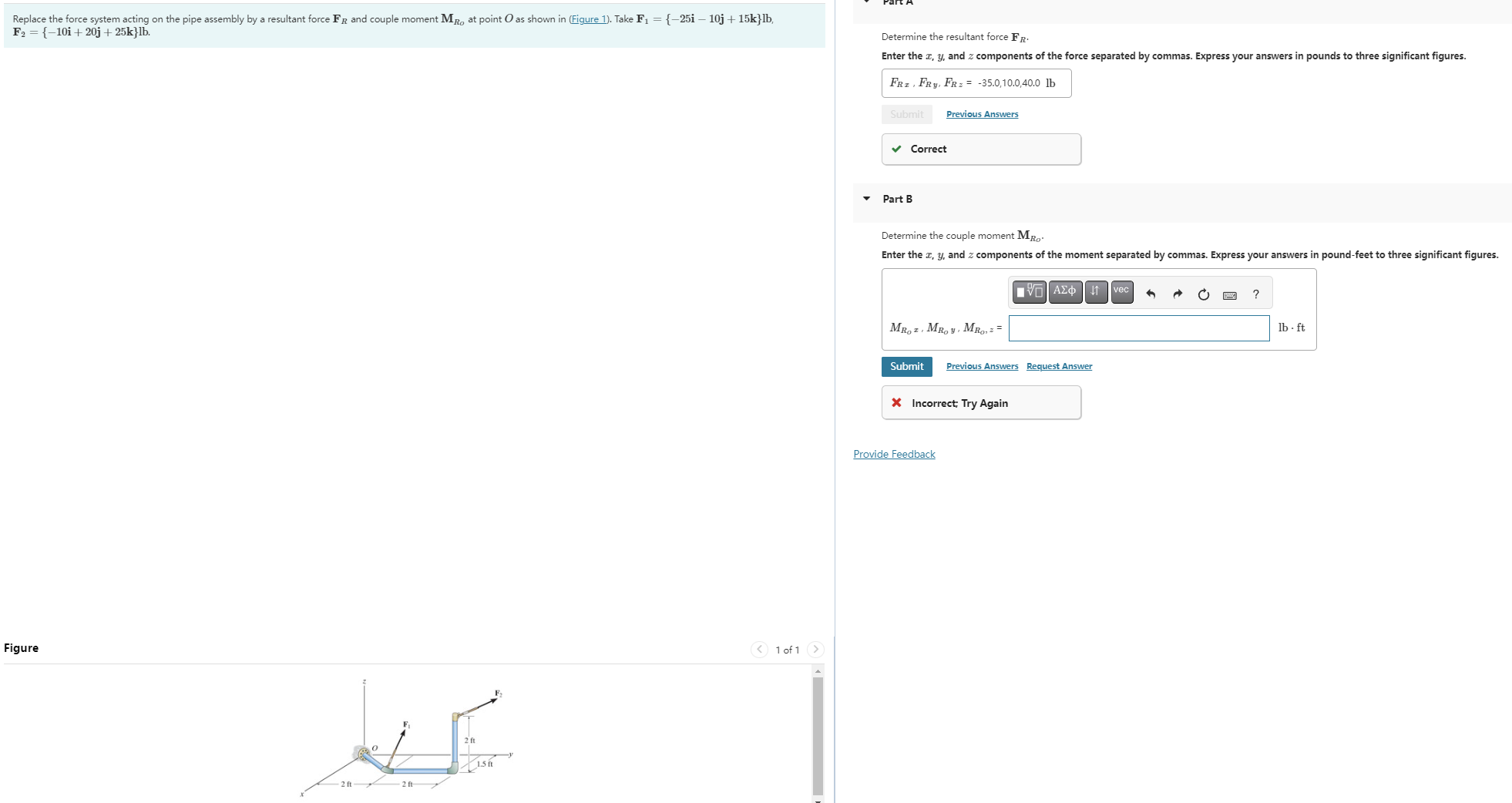Screen dimensions: 1512x803
Task: Open the Greek symbols ΑΣΦ menu
Action: pos(1065,291)
